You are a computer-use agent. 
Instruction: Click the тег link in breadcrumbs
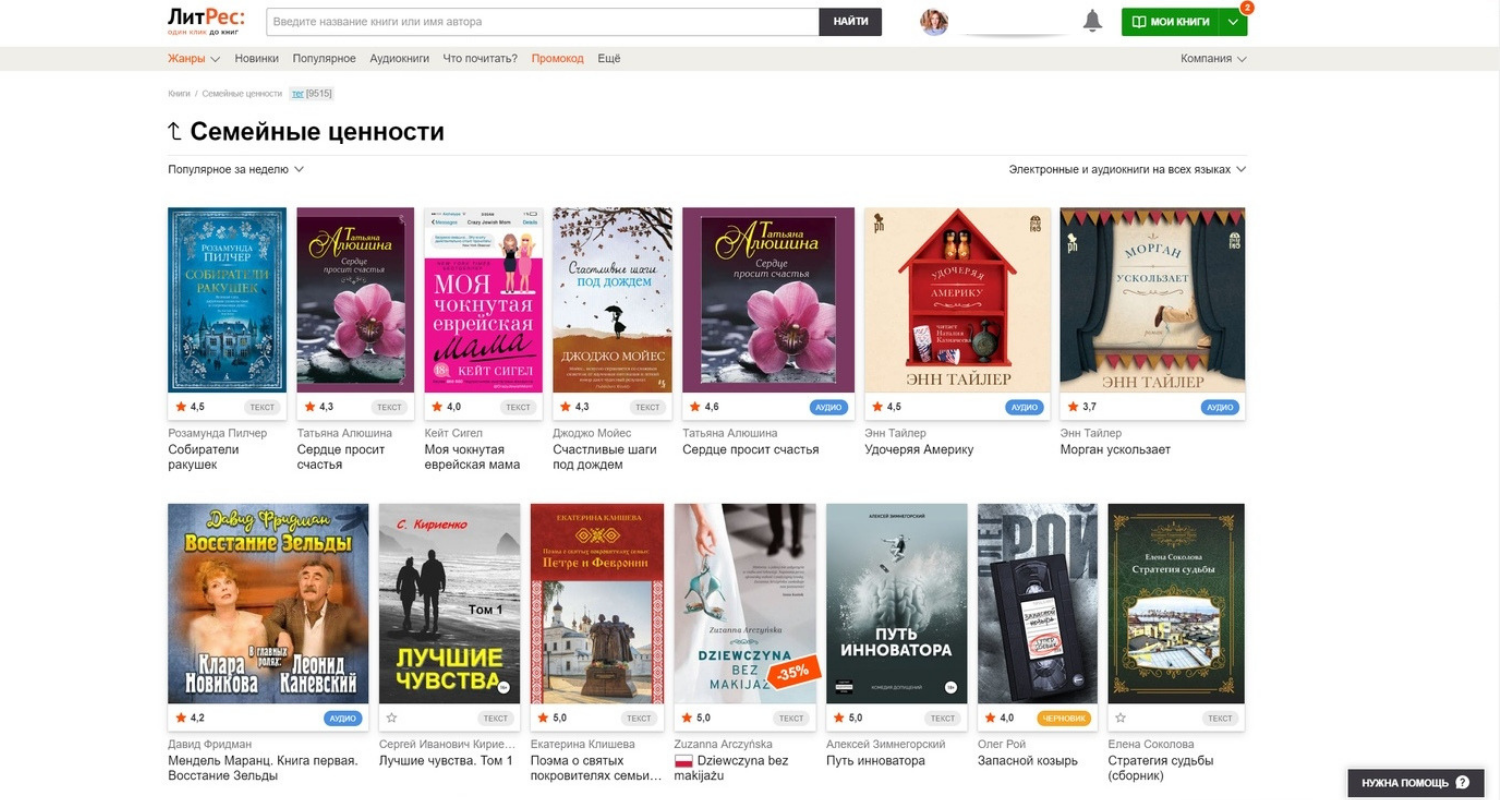(x=297, y=93)
